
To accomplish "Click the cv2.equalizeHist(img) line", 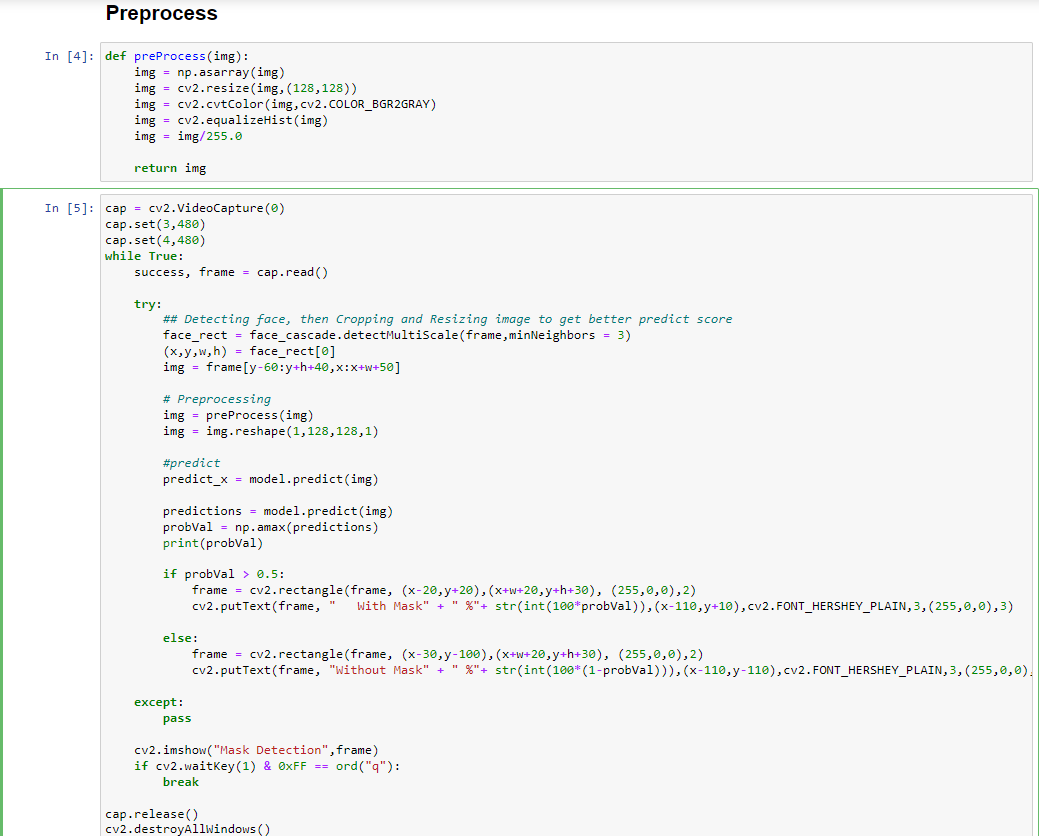I will pyautogui.click(x=231, y=121).
